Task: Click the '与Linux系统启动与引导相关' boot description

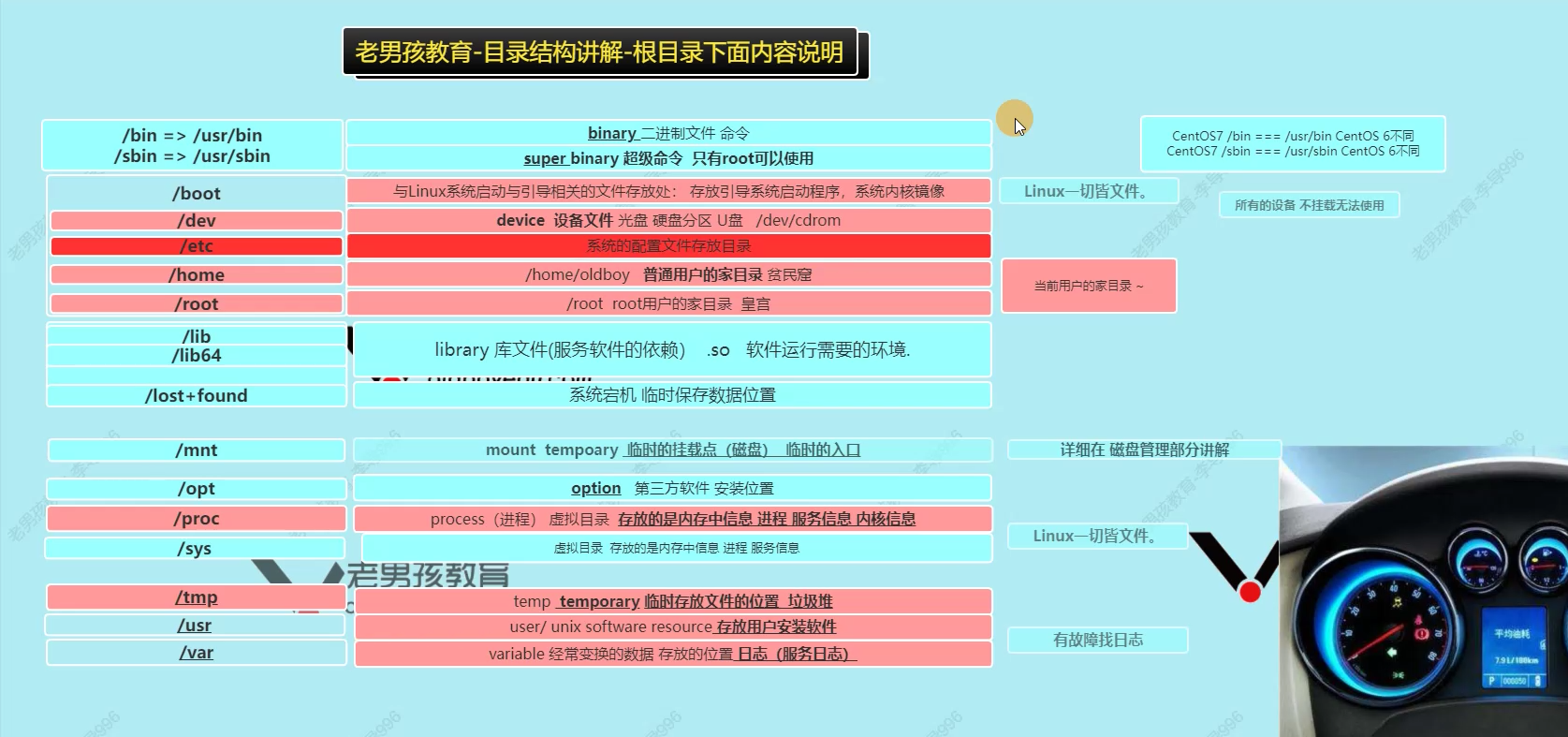Action: pyautogui.click(x=668, y=191)
